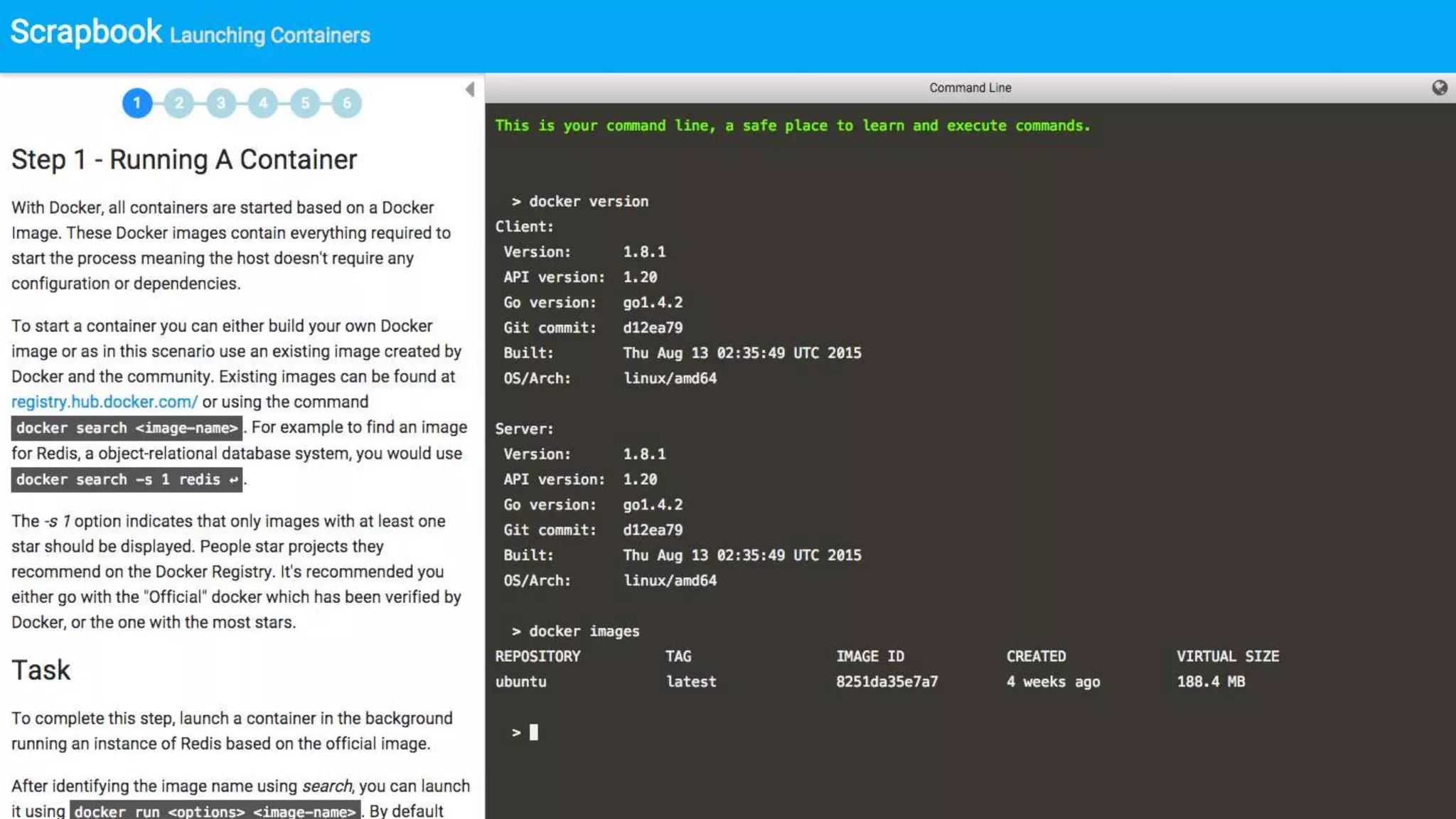1456x819 pixels.
Task: Open the registry.hub.docker.com link
Action: [x=105, y=402]
